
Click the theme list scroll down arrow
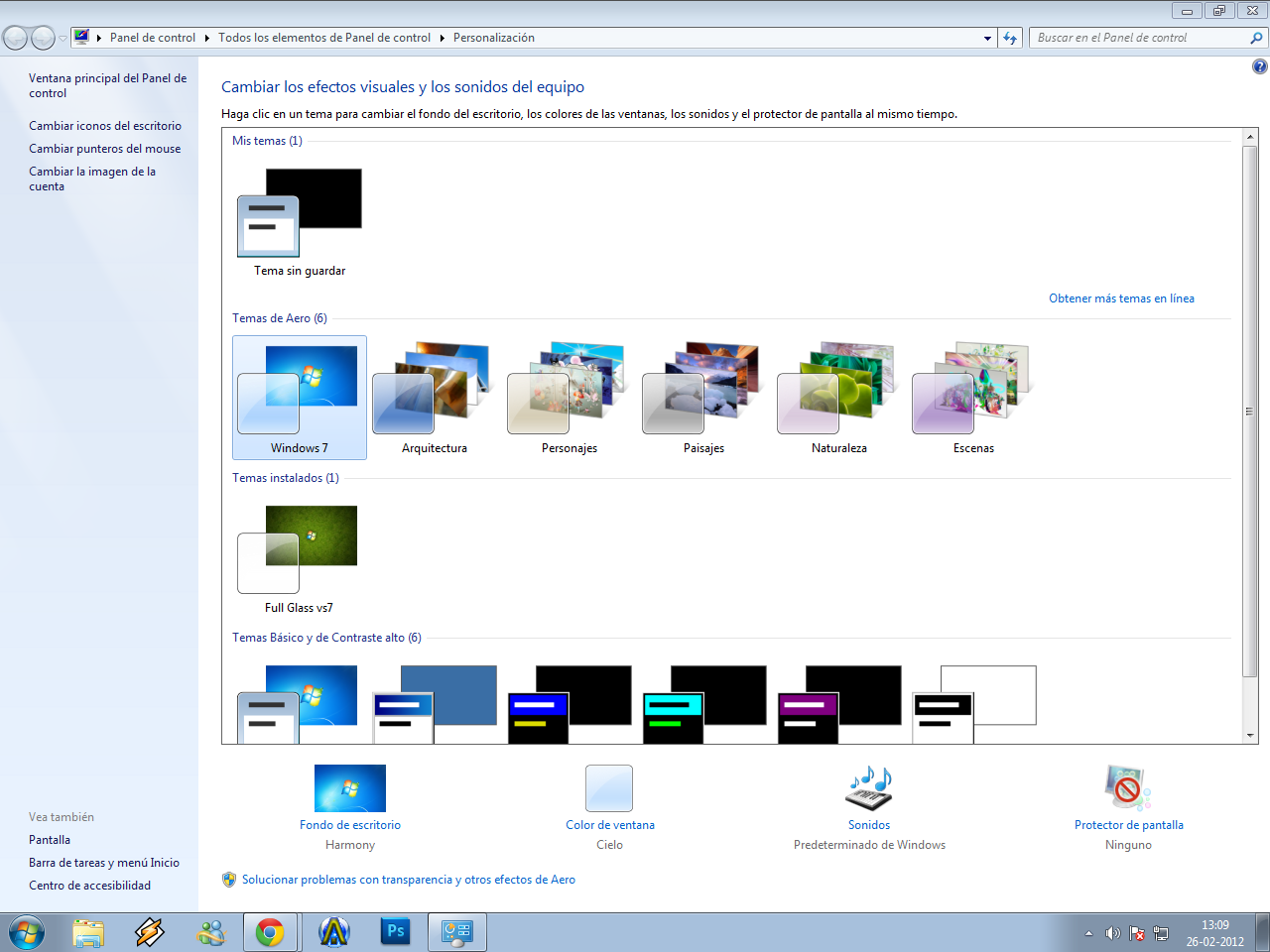tap(1250, 736)
